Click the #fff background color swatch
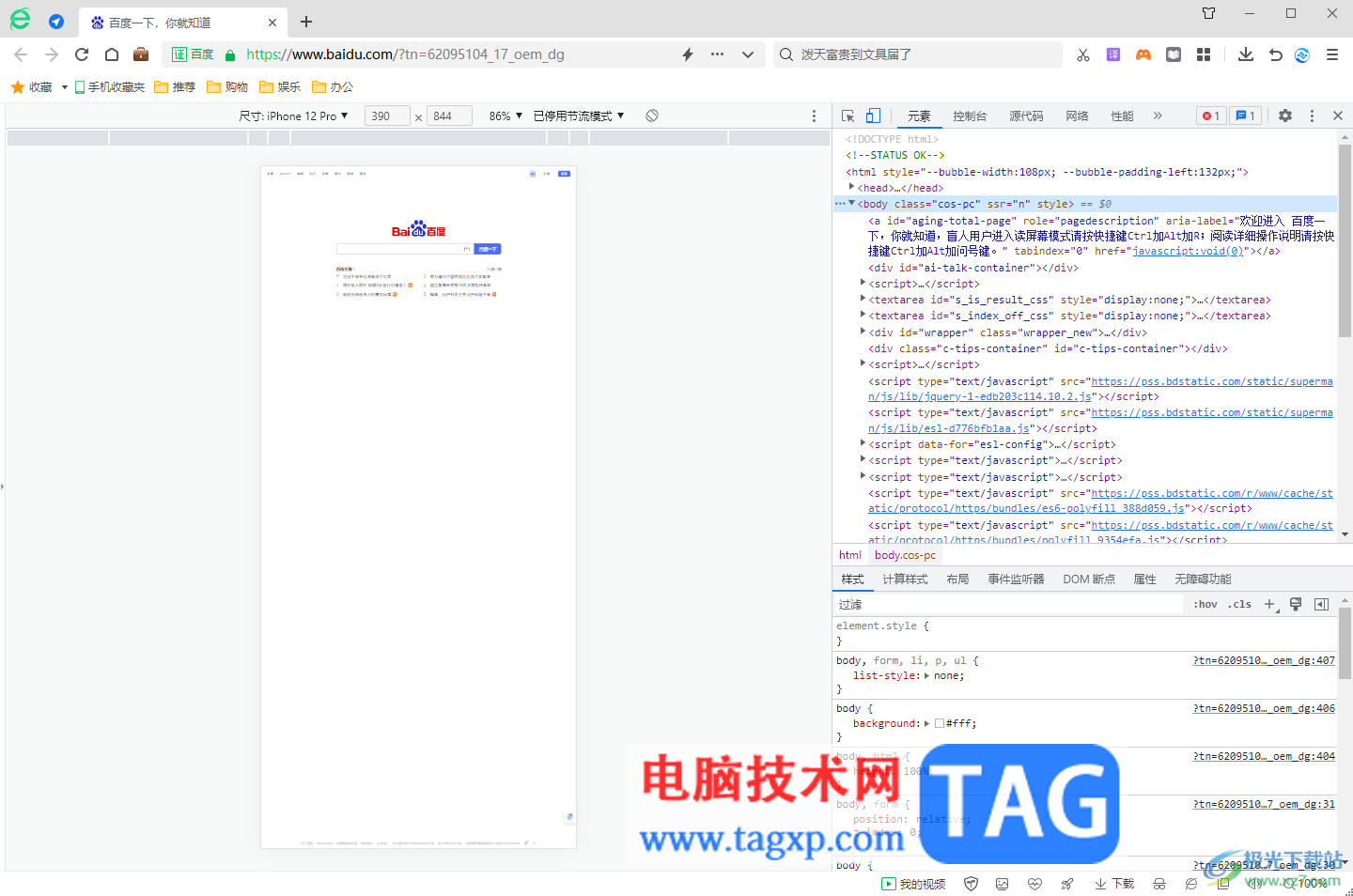 click(940, 723)
